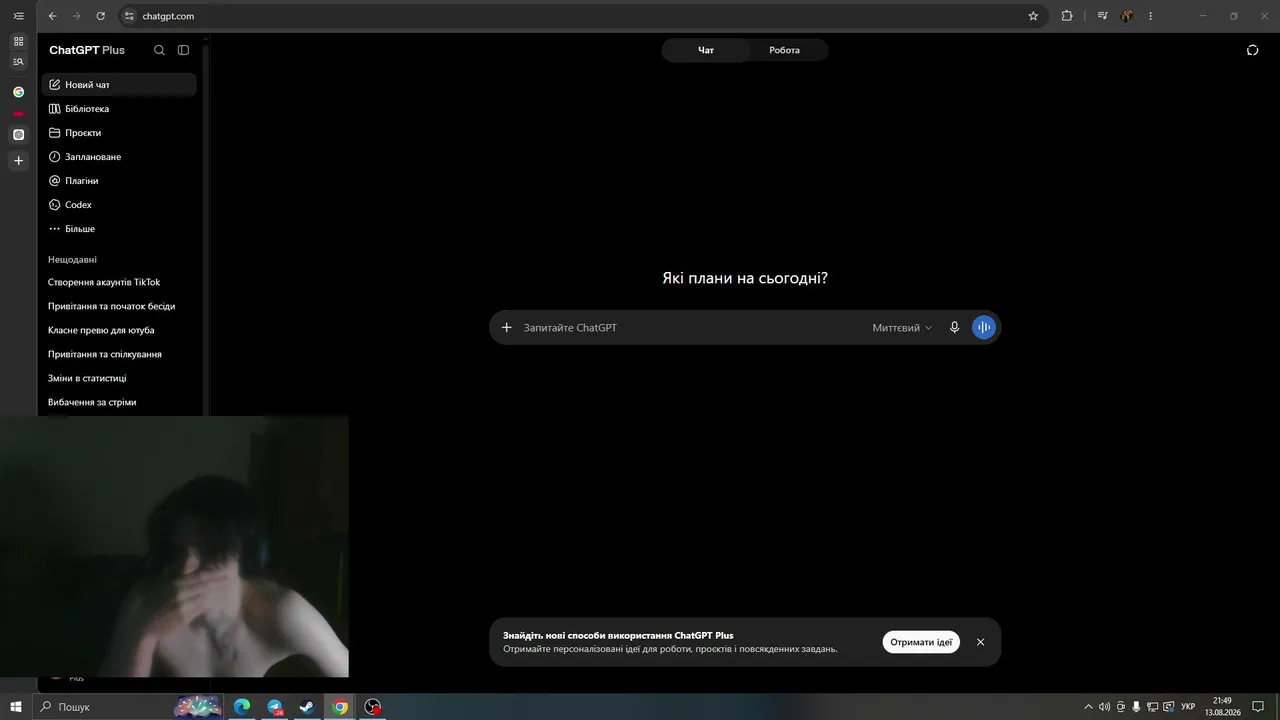1280x720 pixels.
Task: Go forward in the browser
Action: tap(76, 16)
